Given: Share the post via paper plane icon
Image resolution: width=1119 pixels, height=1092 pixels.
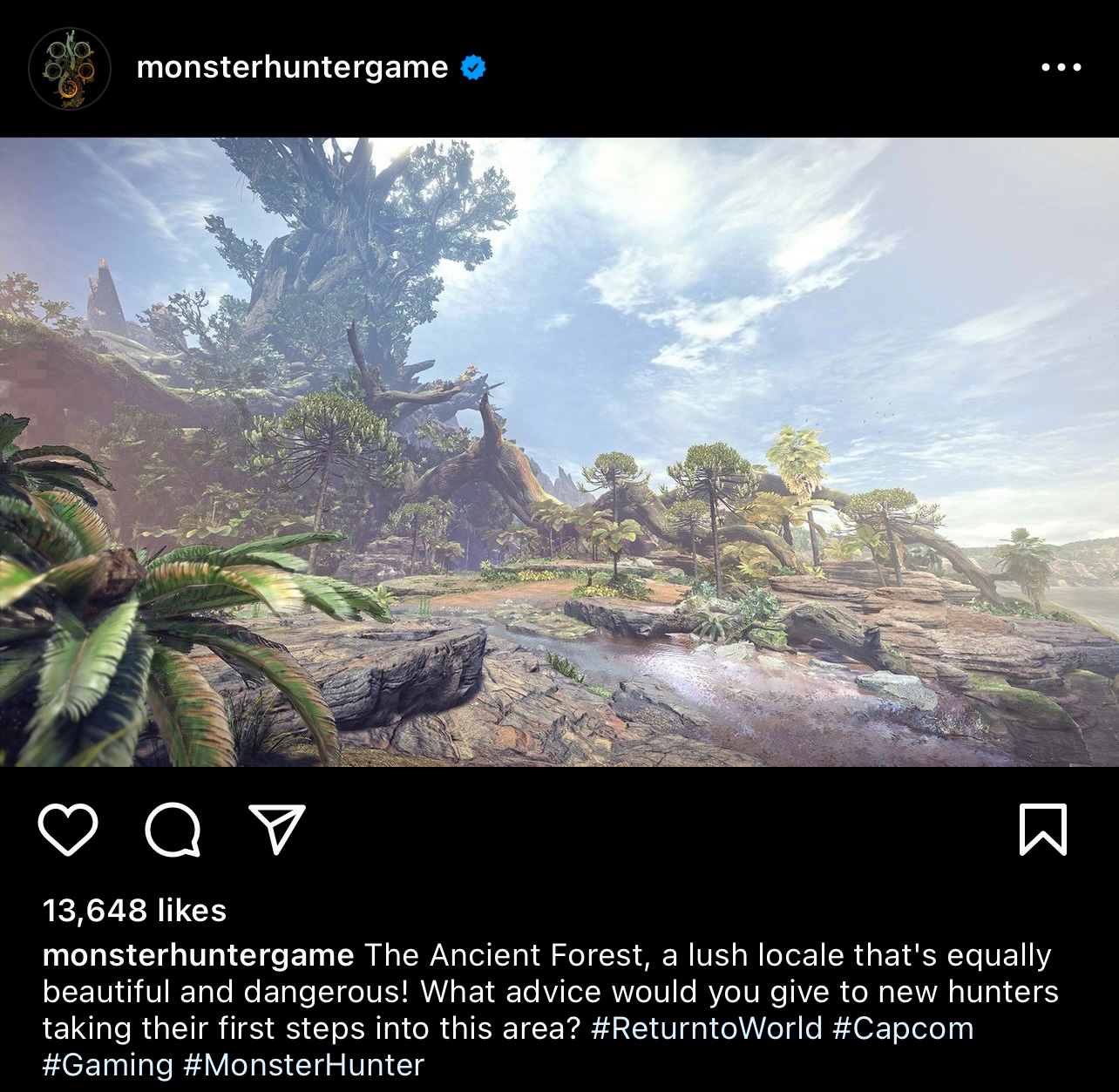Looking at the screenshot, I should 277,828.
